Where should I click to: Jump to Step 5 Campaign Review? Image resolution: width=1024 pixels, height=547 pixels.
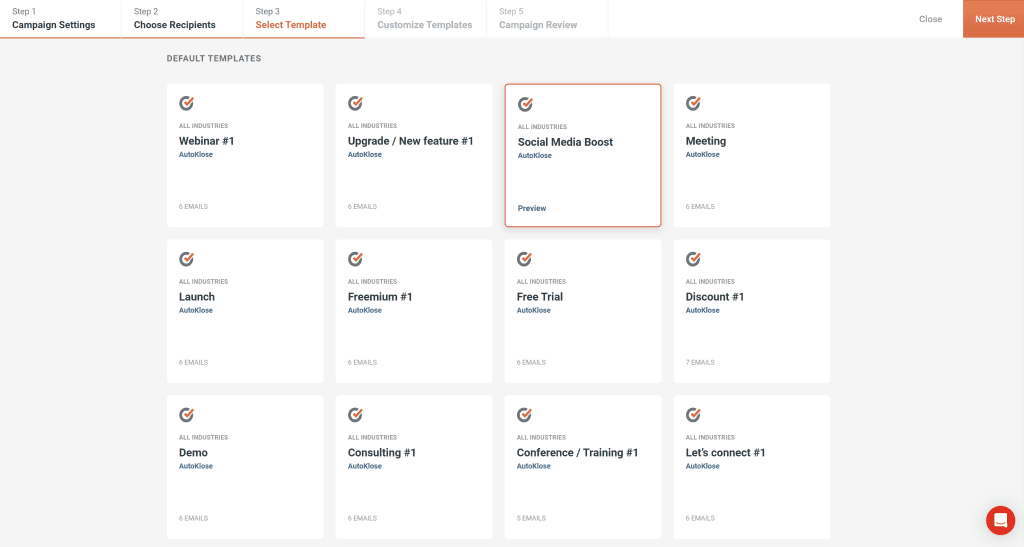point(547,19)
